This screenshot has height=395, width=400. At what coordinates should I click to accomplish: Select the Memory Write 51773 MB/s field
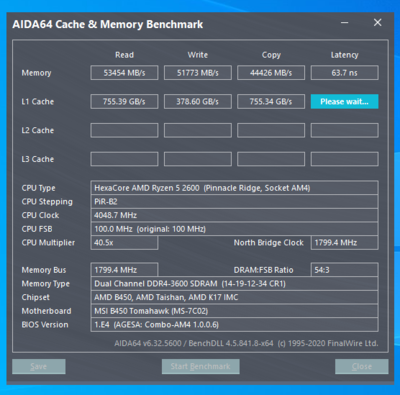pyautogui.click(x=198, y=73)
